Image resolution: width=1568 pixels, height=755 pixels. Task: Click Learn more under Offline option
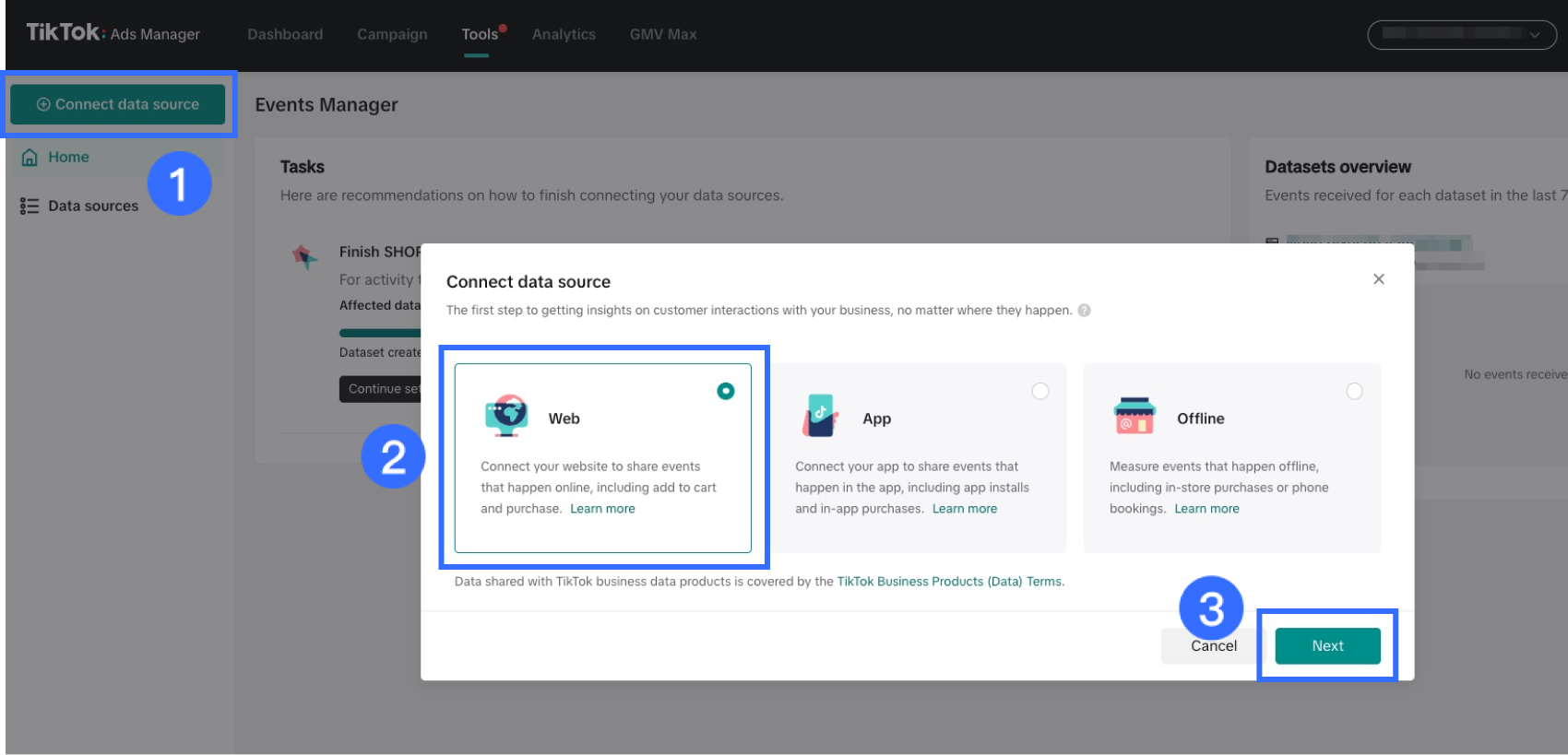pyautogui.click(x=1206, y=509)
